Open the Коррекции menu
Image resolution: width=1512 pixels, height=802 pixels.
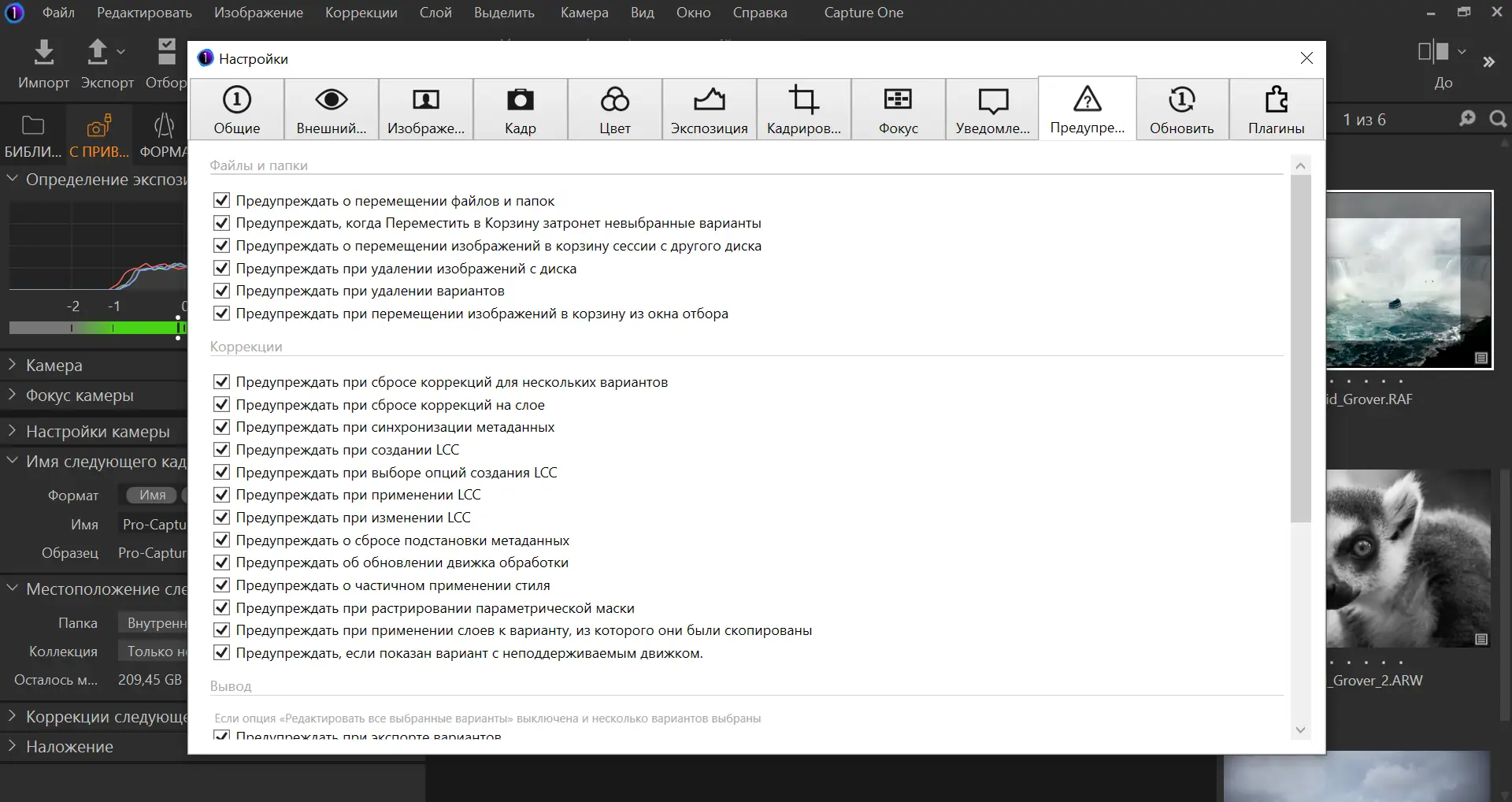pyautogui.click(x=361, y=13)
